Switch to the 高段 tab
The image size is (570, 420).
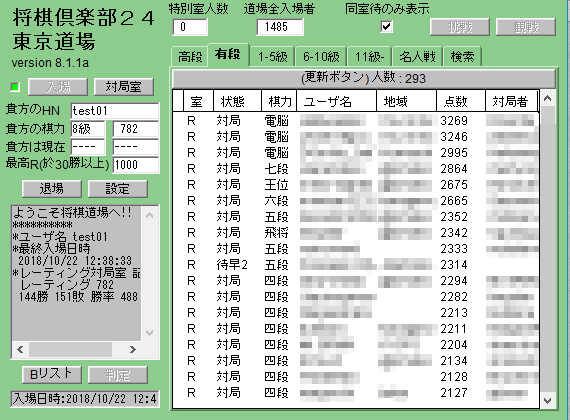190,57
